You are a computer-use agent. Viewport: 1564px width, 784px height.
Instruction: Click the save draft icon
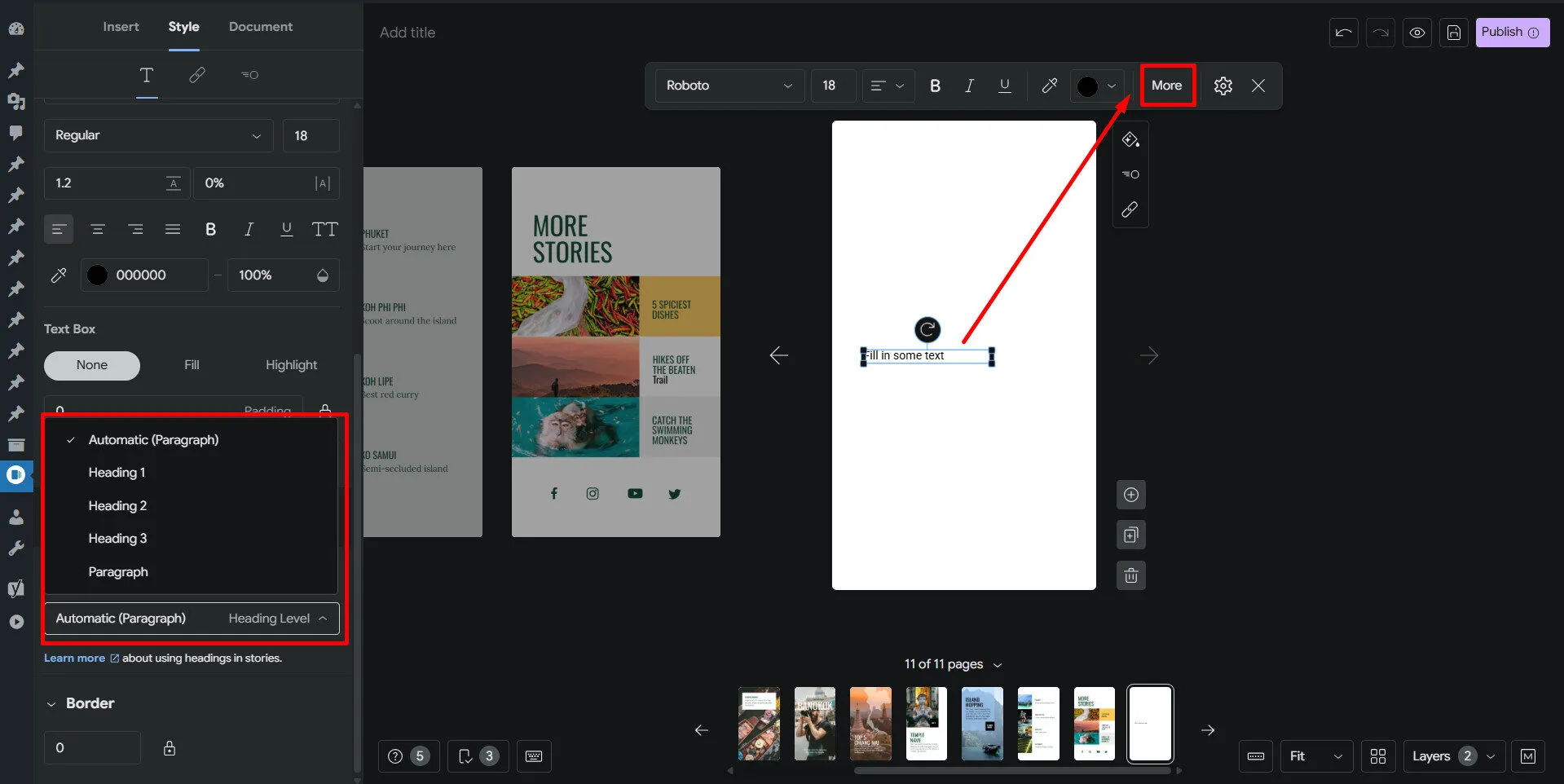tap(1454, 33)
